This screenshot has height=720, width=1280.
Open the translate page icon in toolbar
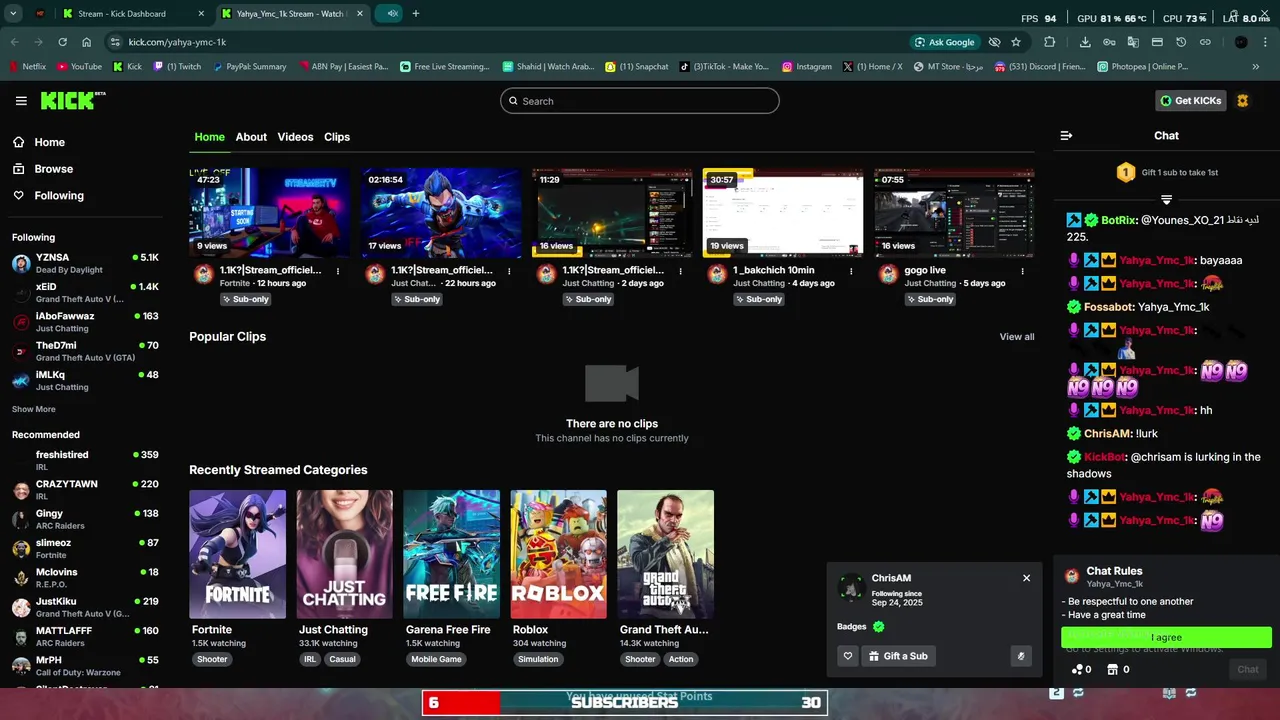(x=1133, y=42)
